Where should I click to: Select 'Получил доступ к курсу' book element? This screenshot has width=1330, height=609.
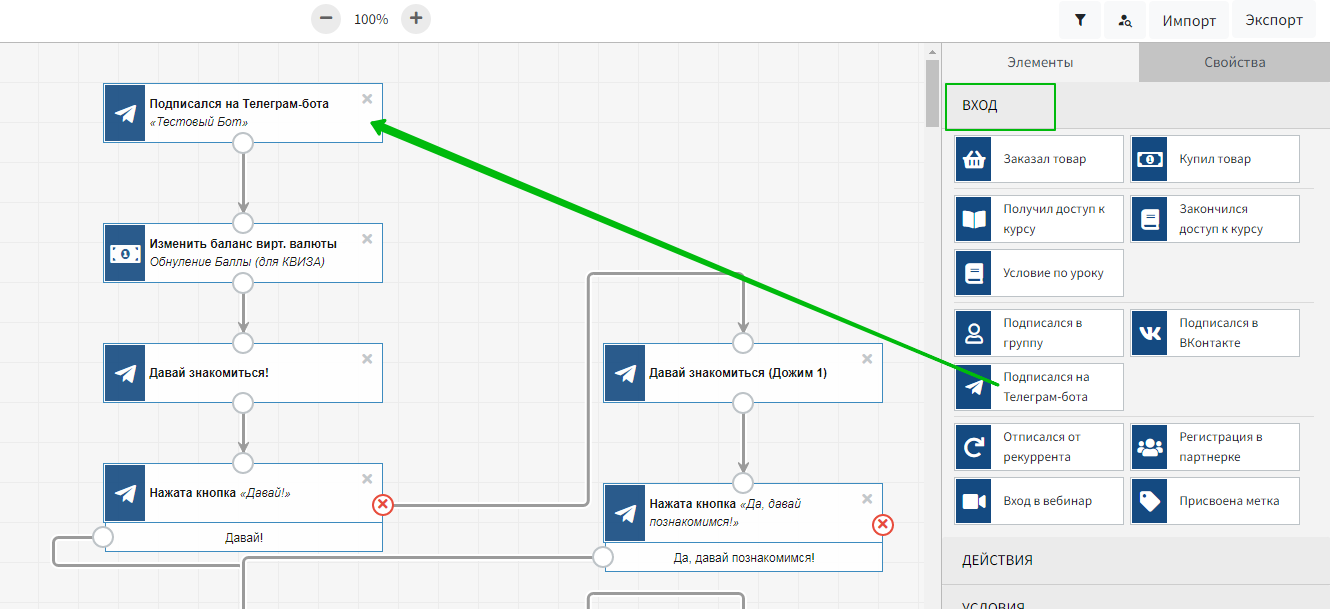tap(1038, 219)
